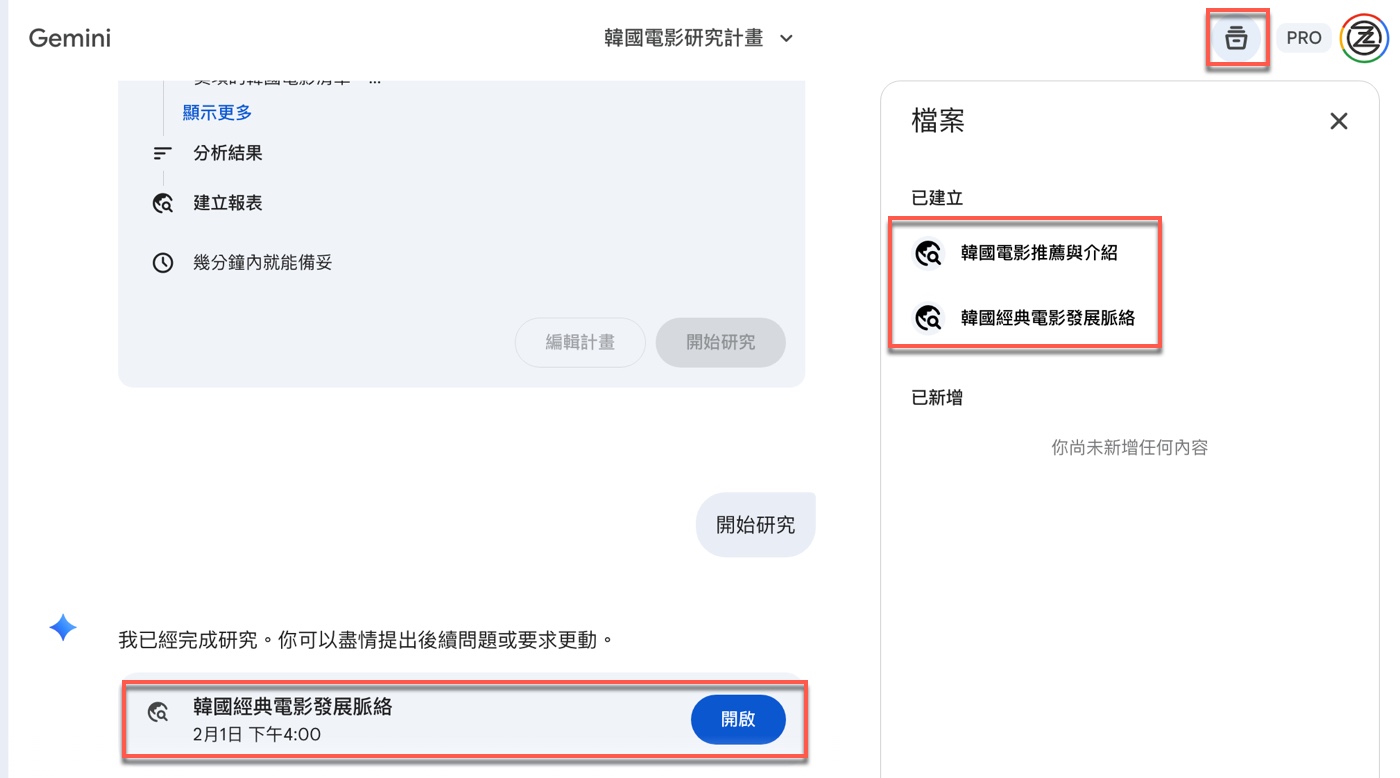Image resolution: width=1400 pixels, height=778 pixels.
Task: Click the Gemini sparkle icon beside the response
Action: [x=62, y=628]
